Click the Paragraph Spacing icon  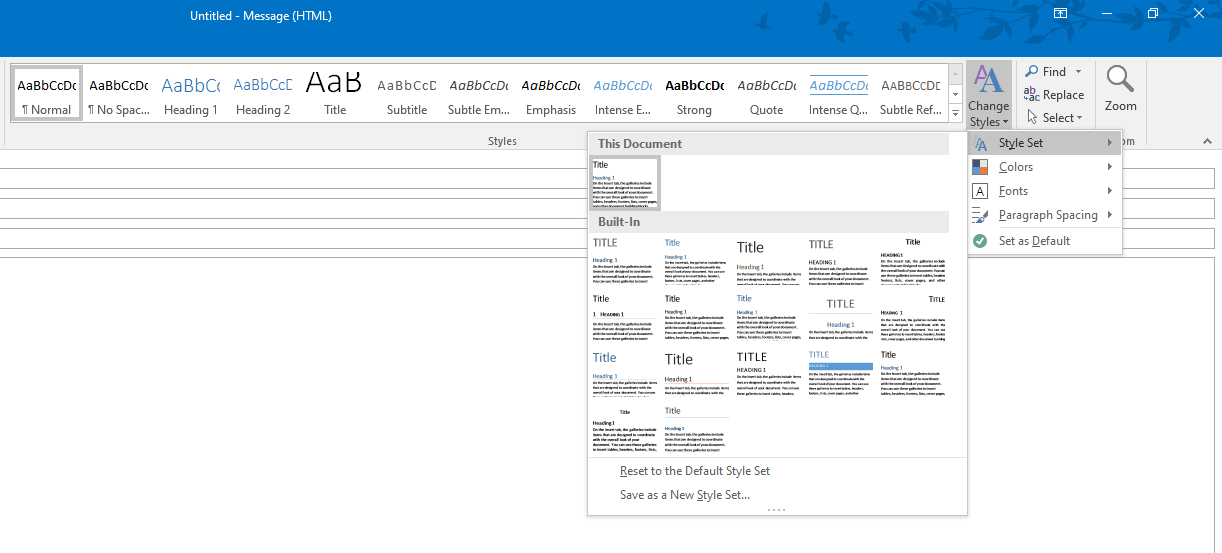coord(980,215)
